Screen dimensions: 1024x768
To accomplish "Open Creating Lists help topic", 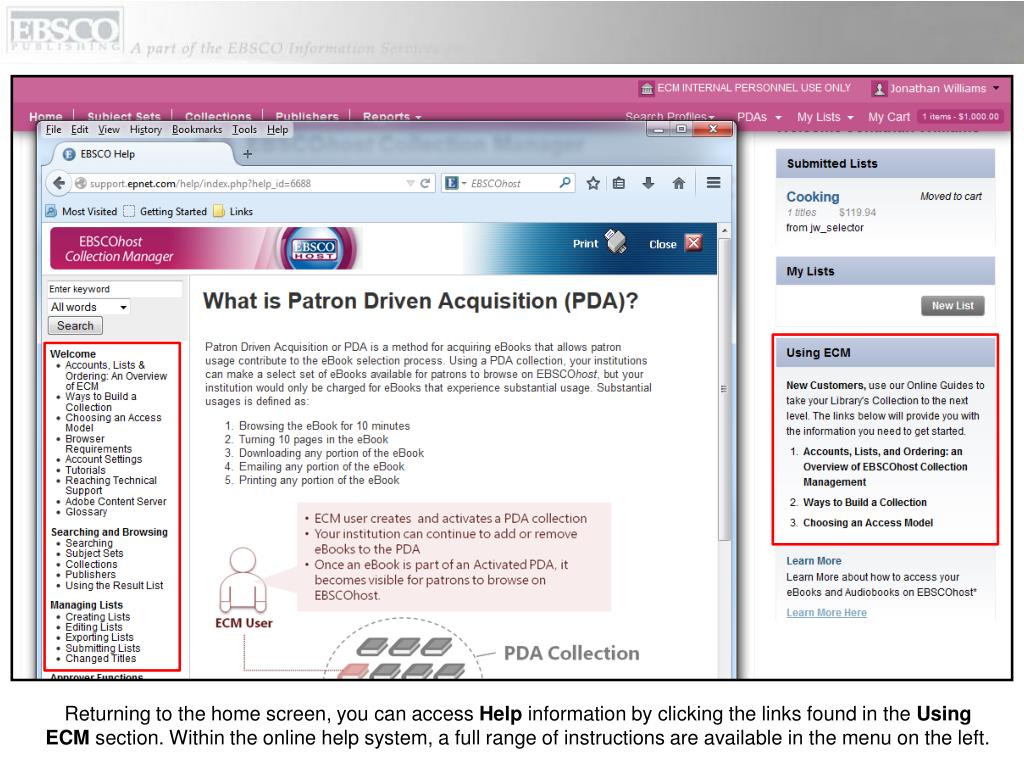I will [97, 617].
